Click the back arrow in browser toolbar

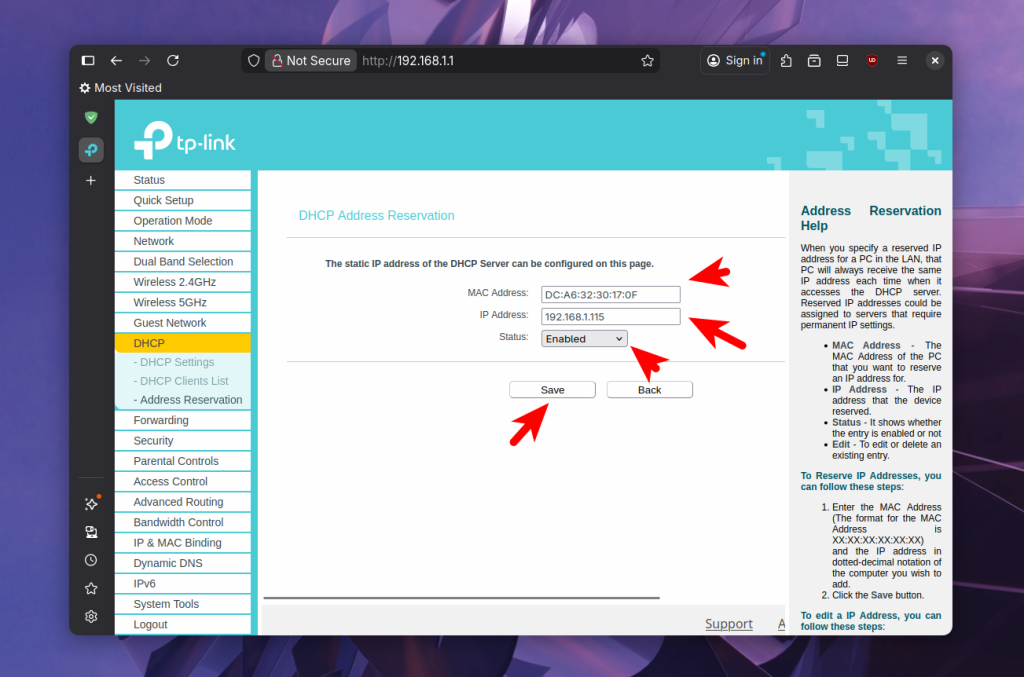click(117, 61)
